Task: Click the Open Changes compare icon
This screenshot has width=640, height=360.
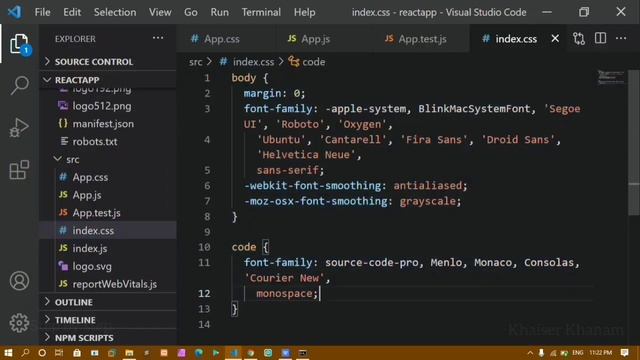Action: tap(579, 39)
